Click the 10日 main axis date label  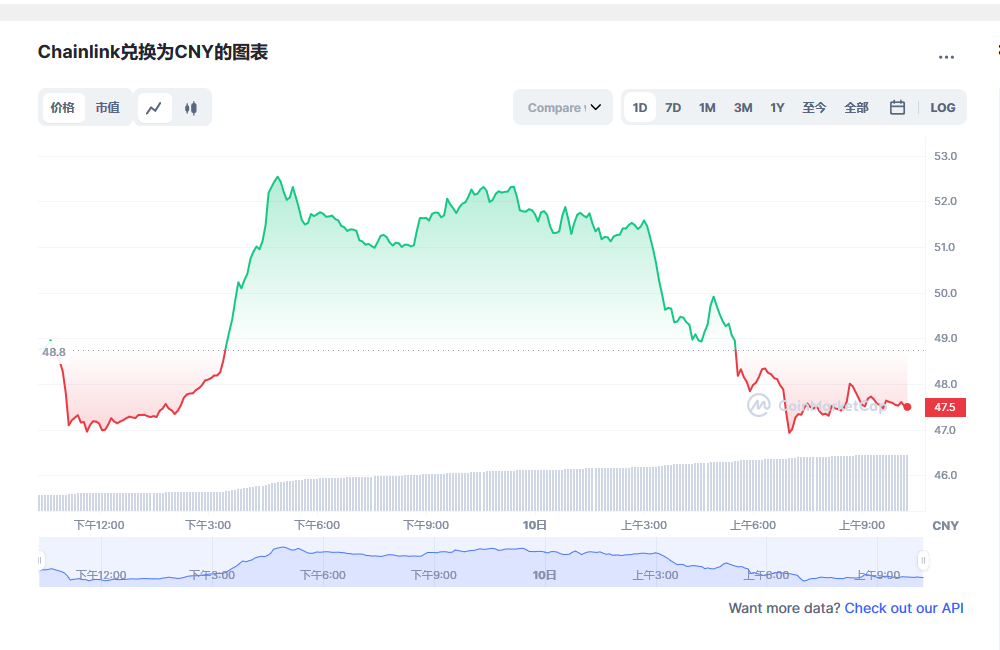click(534, 525)
